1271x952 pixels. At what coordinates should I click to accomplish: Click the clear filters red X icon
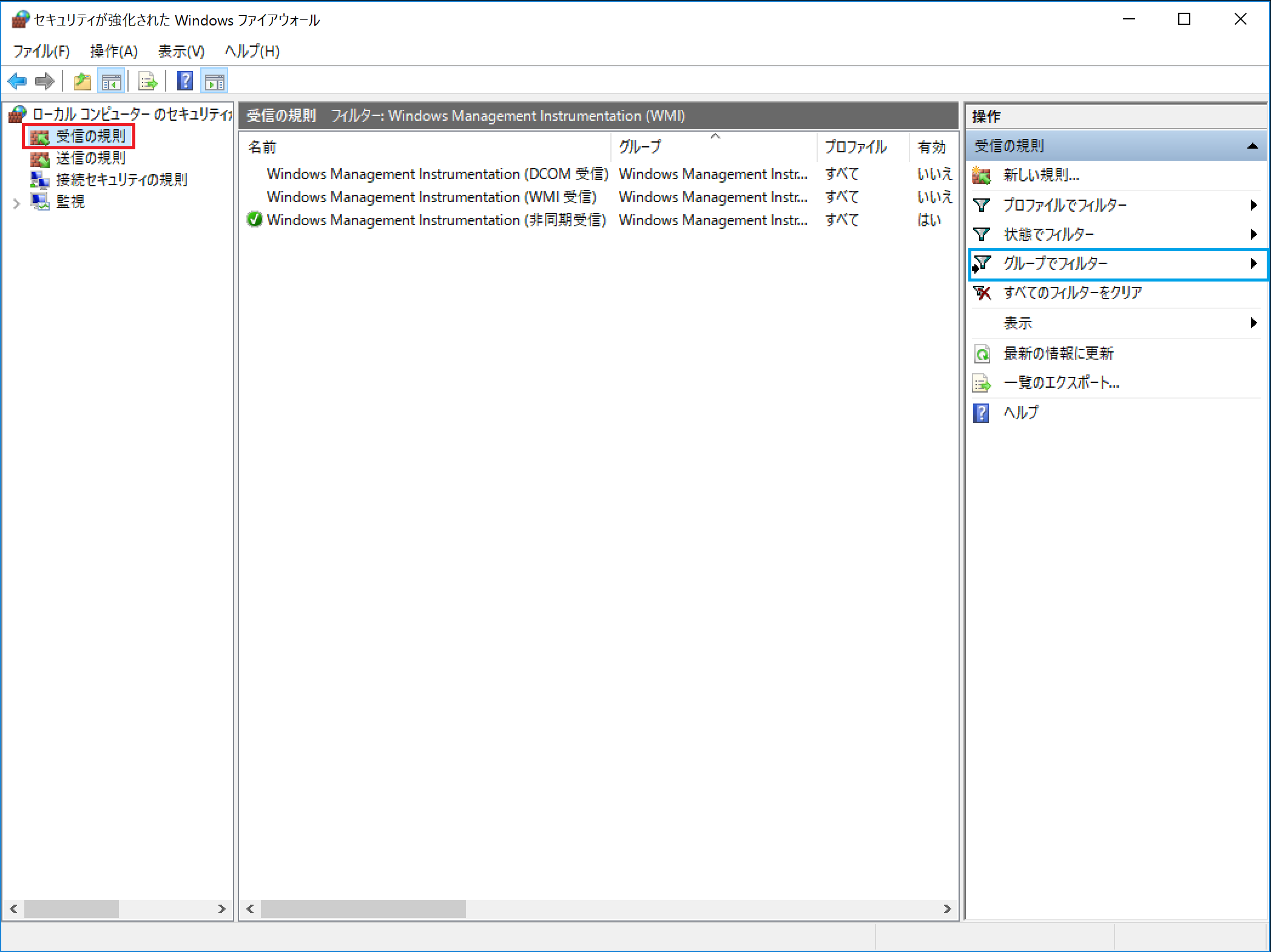pos(982,293)
